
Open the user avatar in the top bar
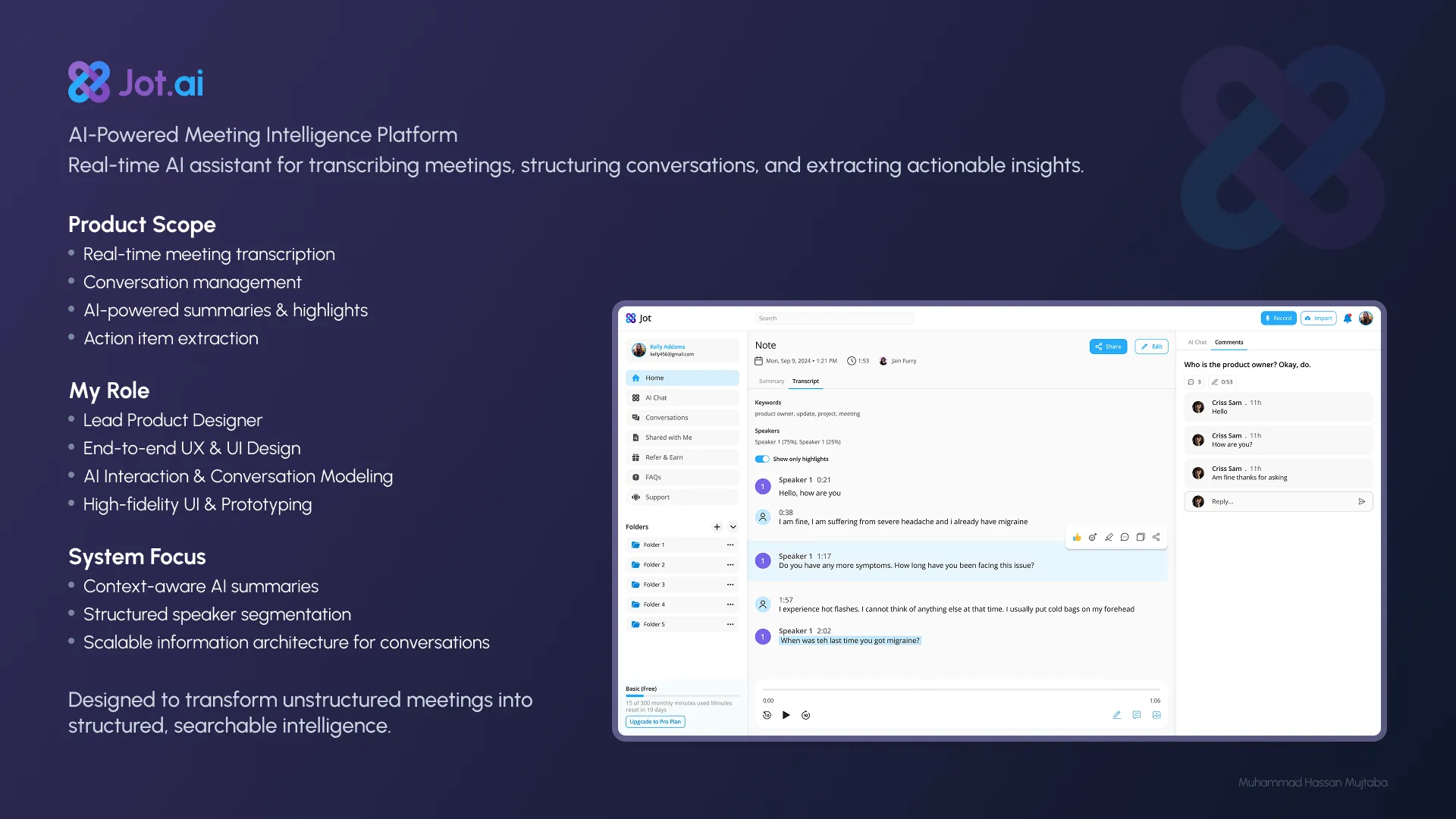point(1366,318)
